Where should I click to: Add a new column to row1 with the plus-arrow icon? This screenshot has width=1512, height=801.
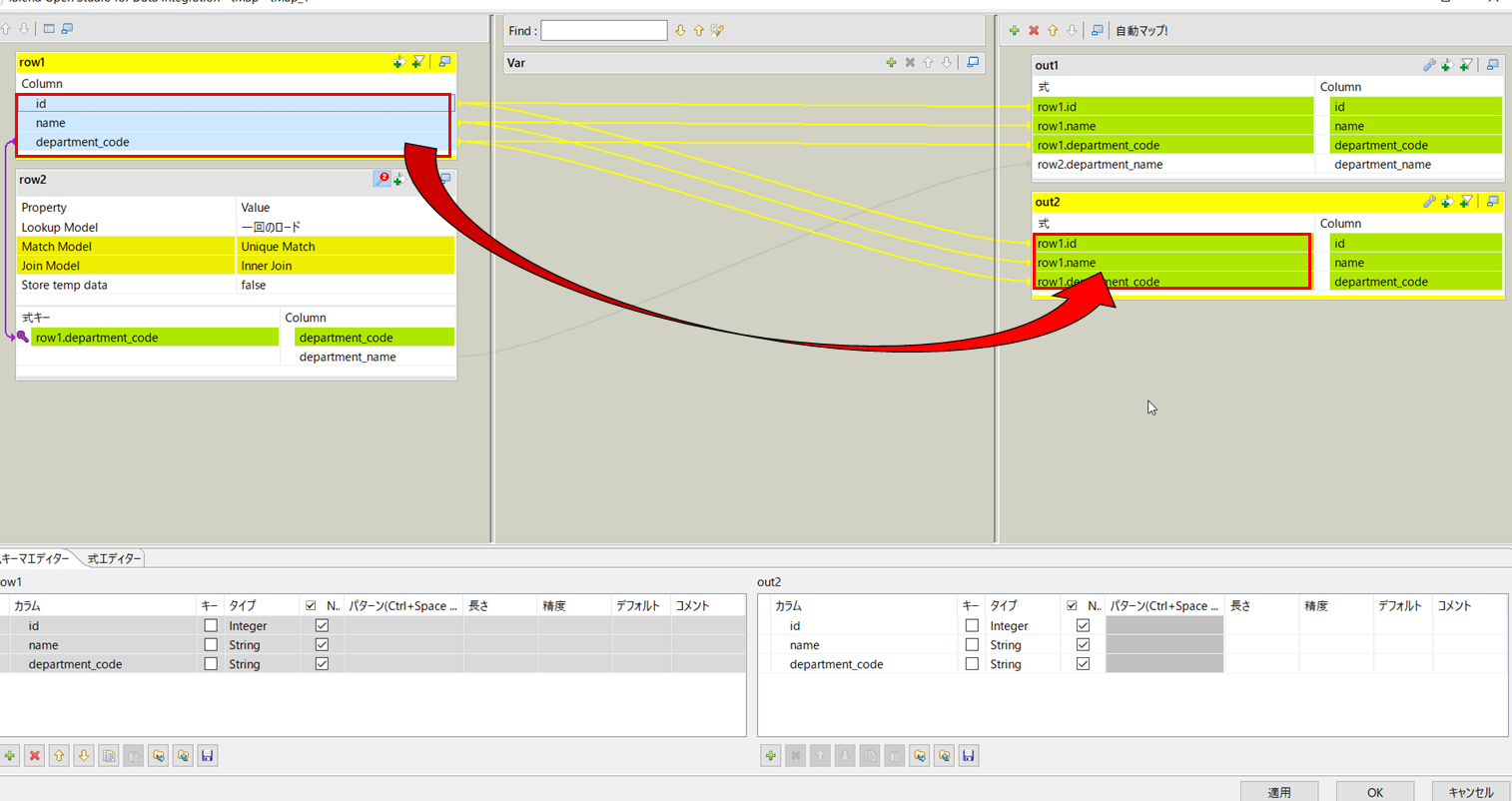pos(397,61)
